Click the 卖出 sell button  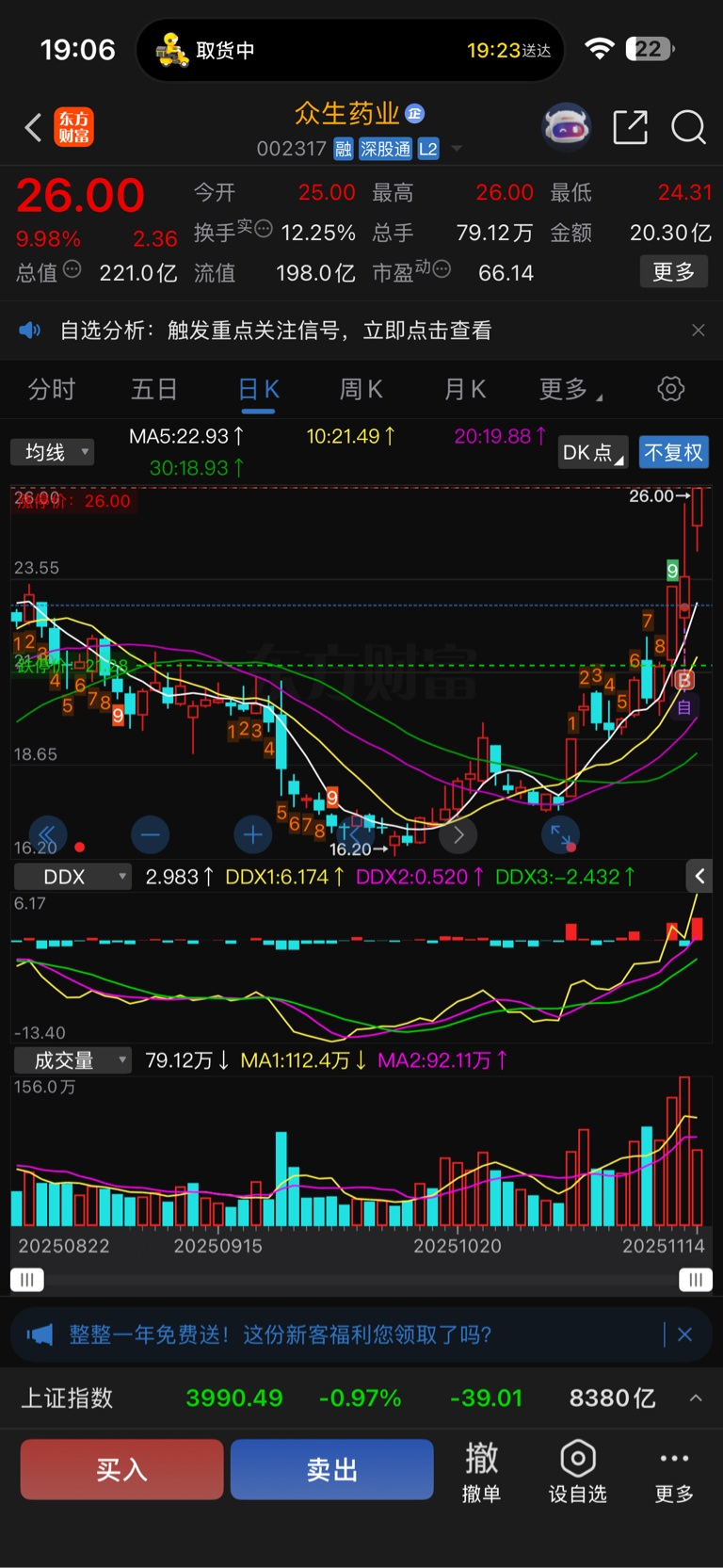[x=331, y=1469]
